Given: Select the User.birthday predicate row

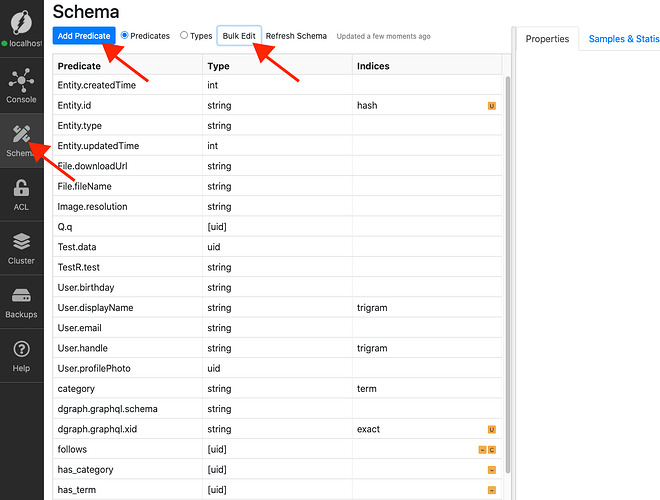Looking at the screenshot, I should tap(277, 287).
